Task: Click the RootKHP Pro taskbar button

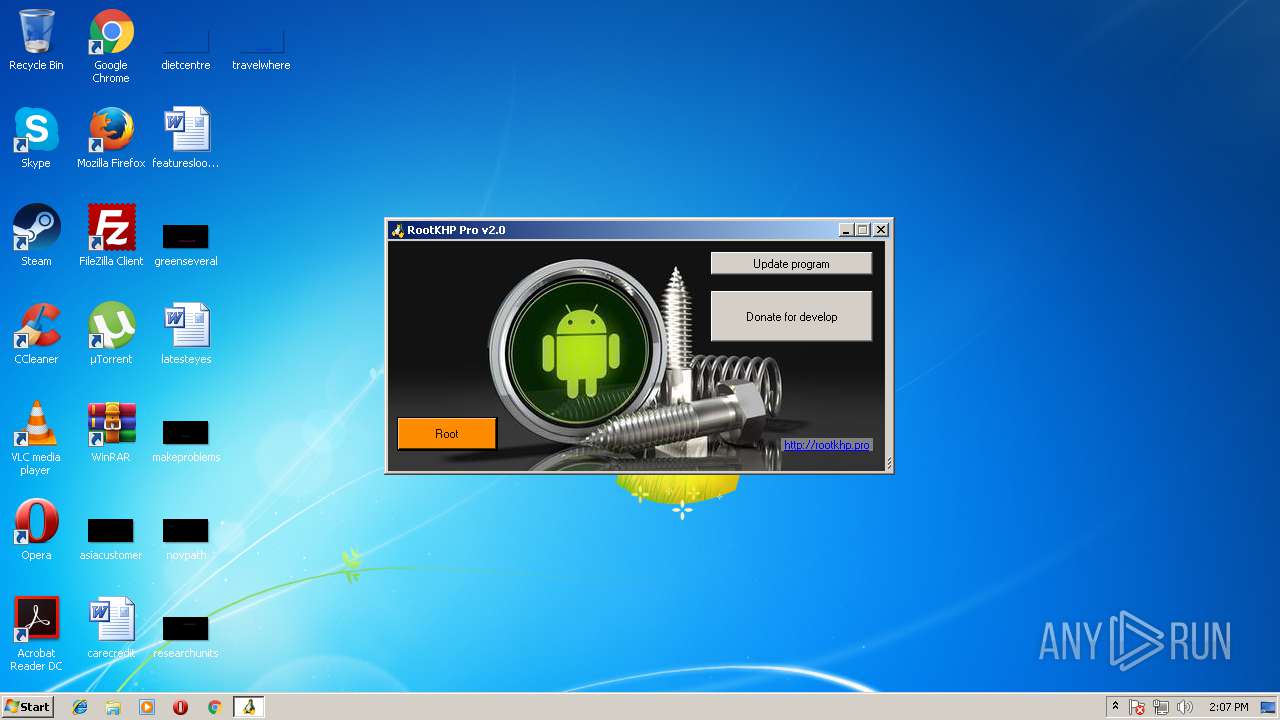Action: pos(248,707)
